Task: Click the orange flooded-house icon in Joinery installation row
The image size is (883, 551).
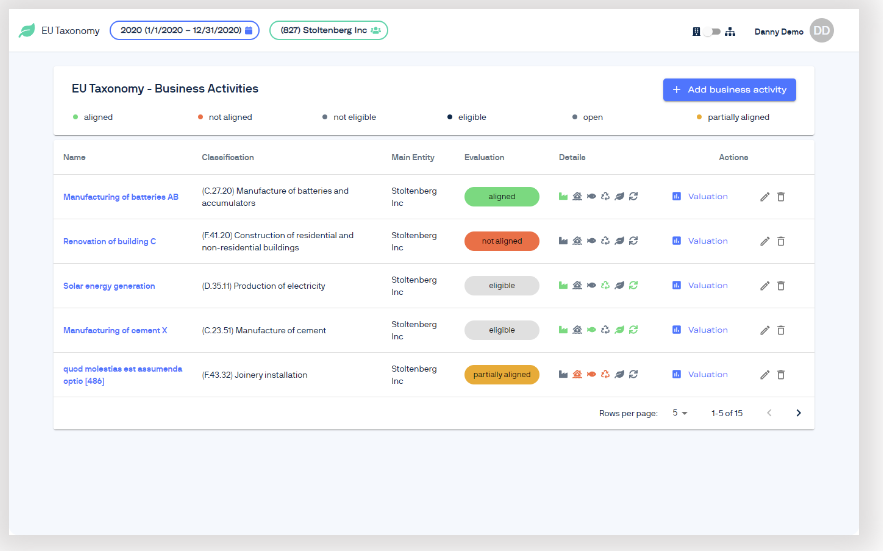Action: coord(577,375)
